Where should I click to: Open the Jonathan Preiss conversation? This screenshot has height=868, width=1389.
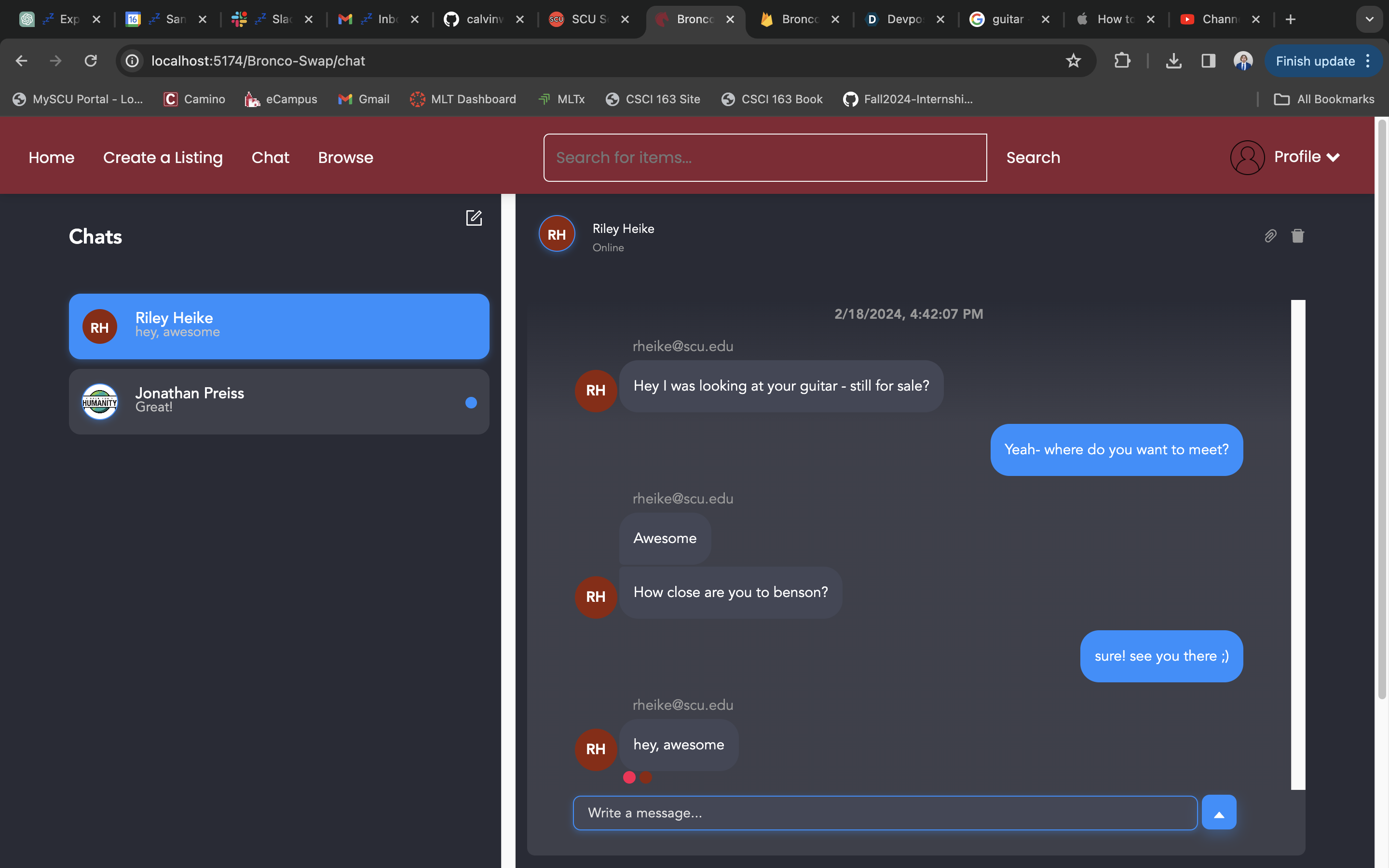pyautogui.click(x=279, y=401)
